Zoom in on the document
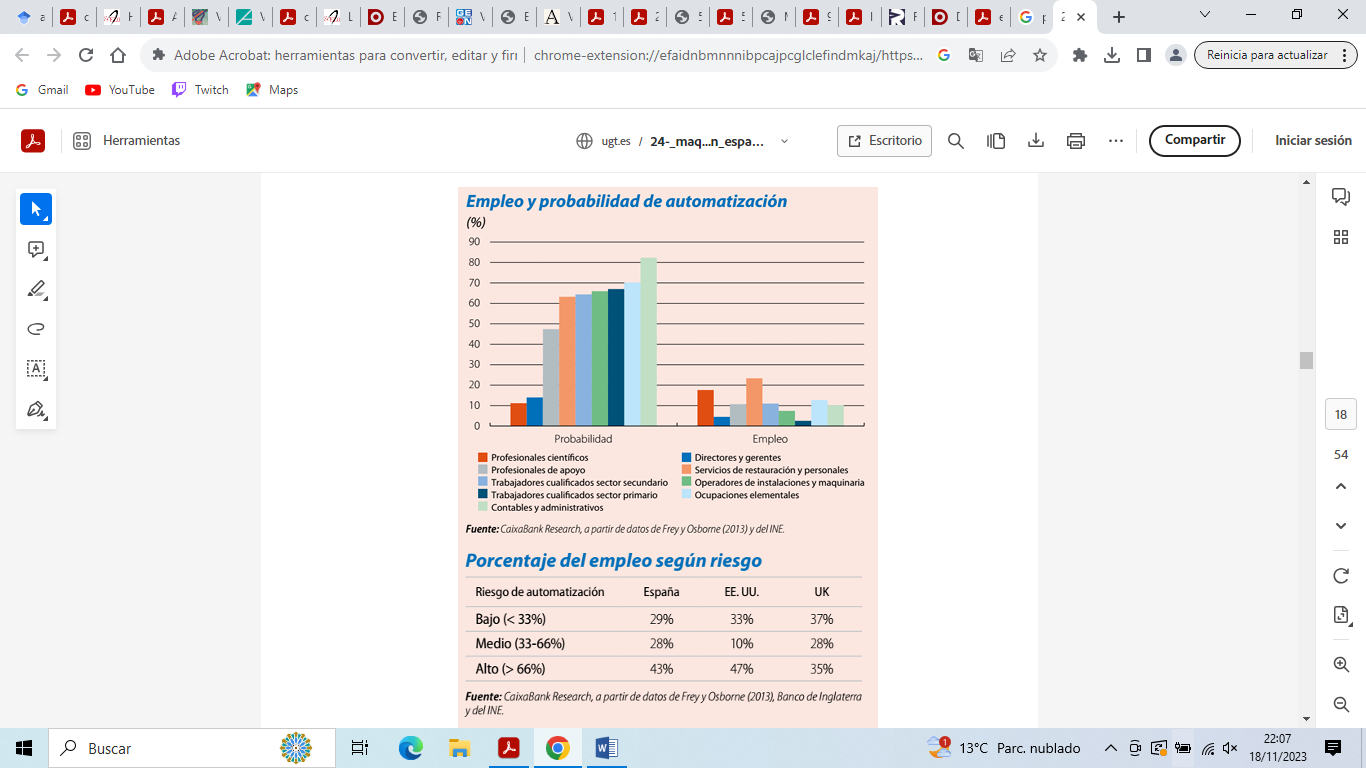Image resolution: width=1366 pixels, height=768 pixels. (1341, 664)
